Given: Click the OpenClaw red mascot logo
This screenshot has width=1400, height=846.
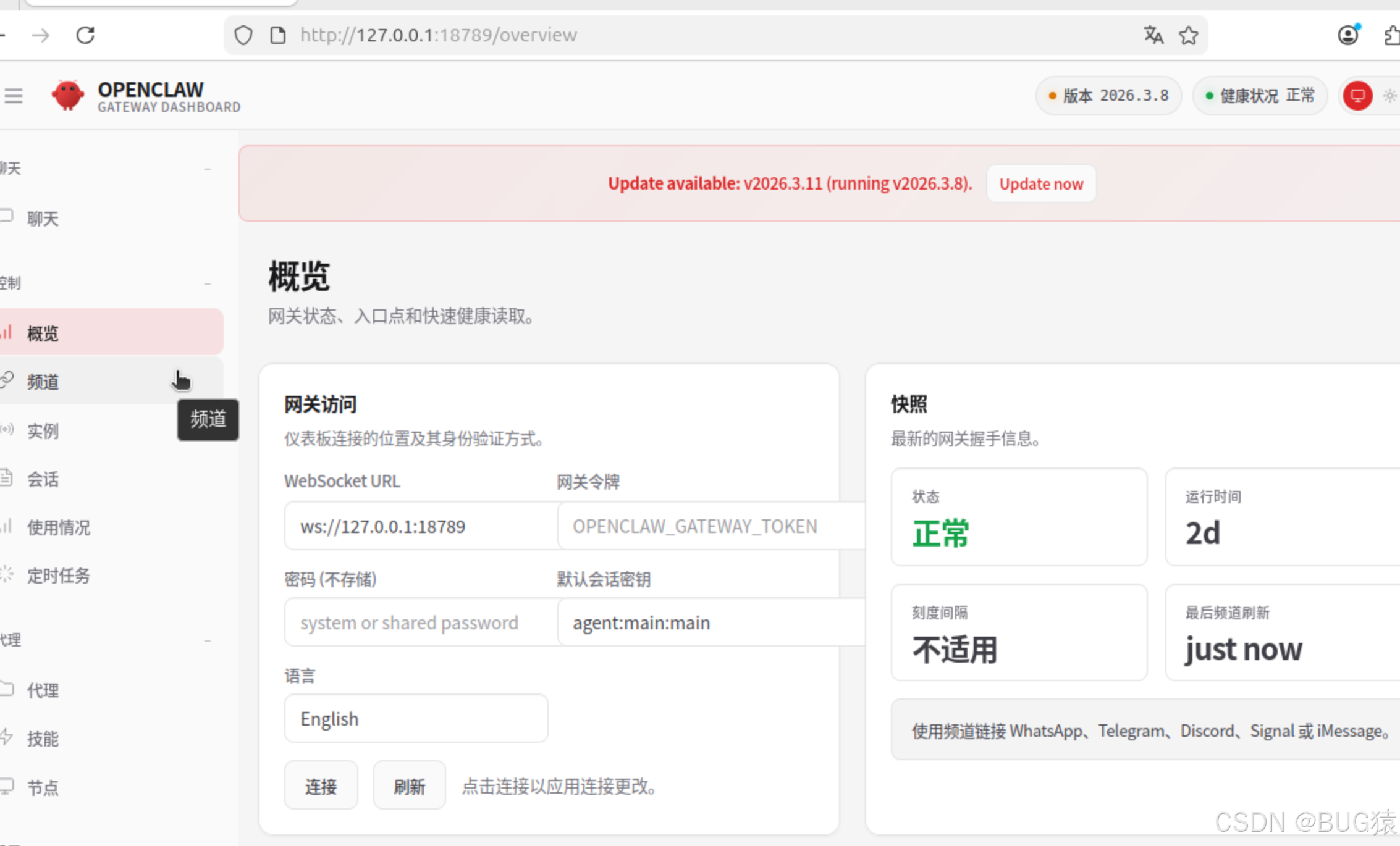Looking at the screenshot, I should tap(68, 96).
